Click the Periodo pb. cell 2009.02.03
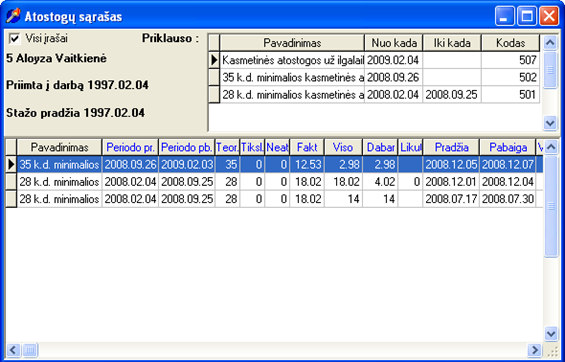Viewport: 565px width, 362px height. click(x=187, y=165)
